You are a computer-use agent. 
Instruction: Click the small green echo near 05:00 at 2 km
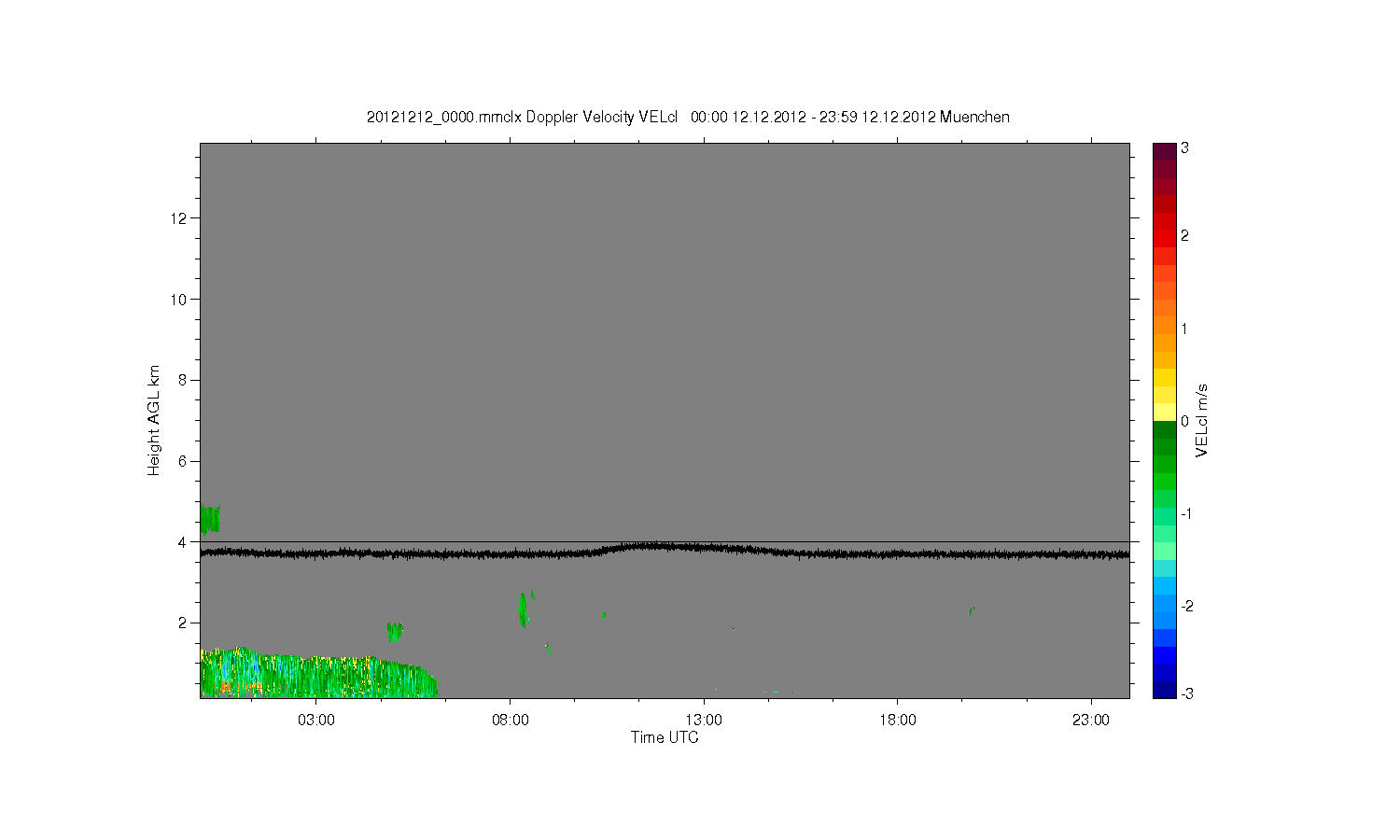pyautogui.click(x=395, y=632)
